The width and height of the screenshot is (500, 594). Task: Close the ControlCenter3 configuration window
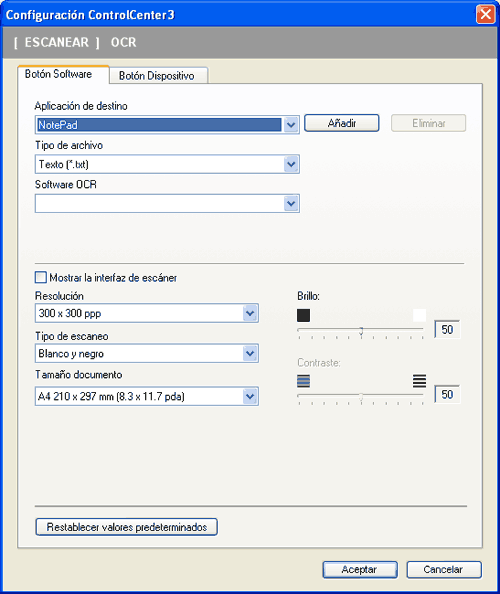pos(486,15)
